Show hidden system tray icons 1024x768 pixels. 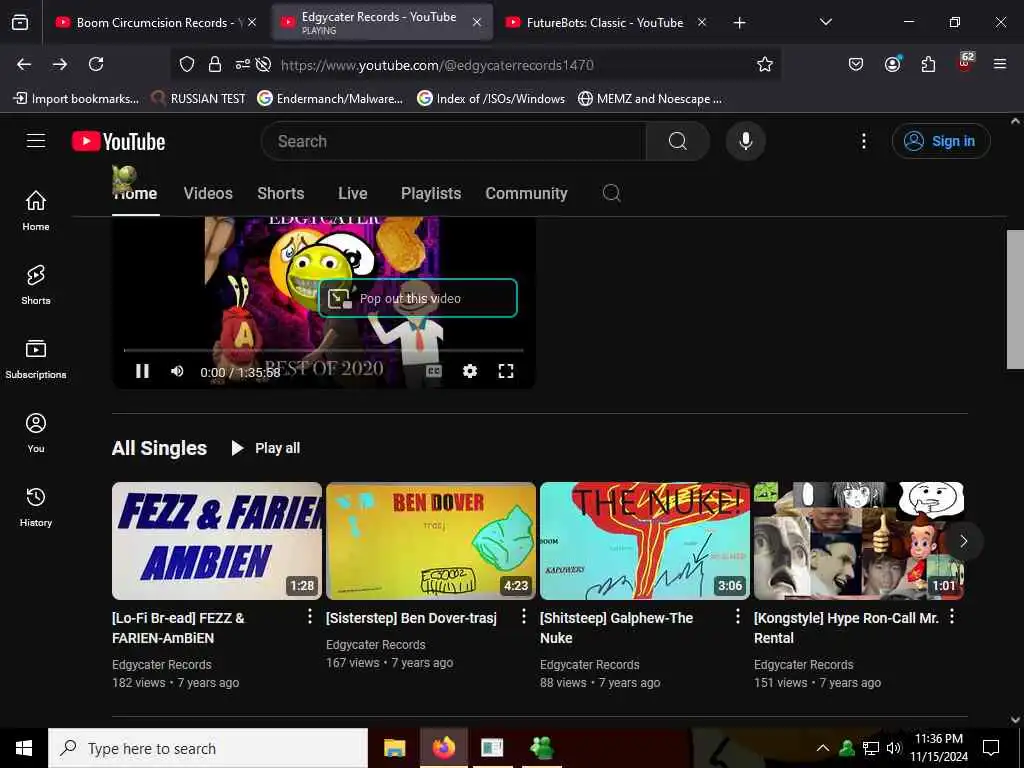[x=823, y=748]
